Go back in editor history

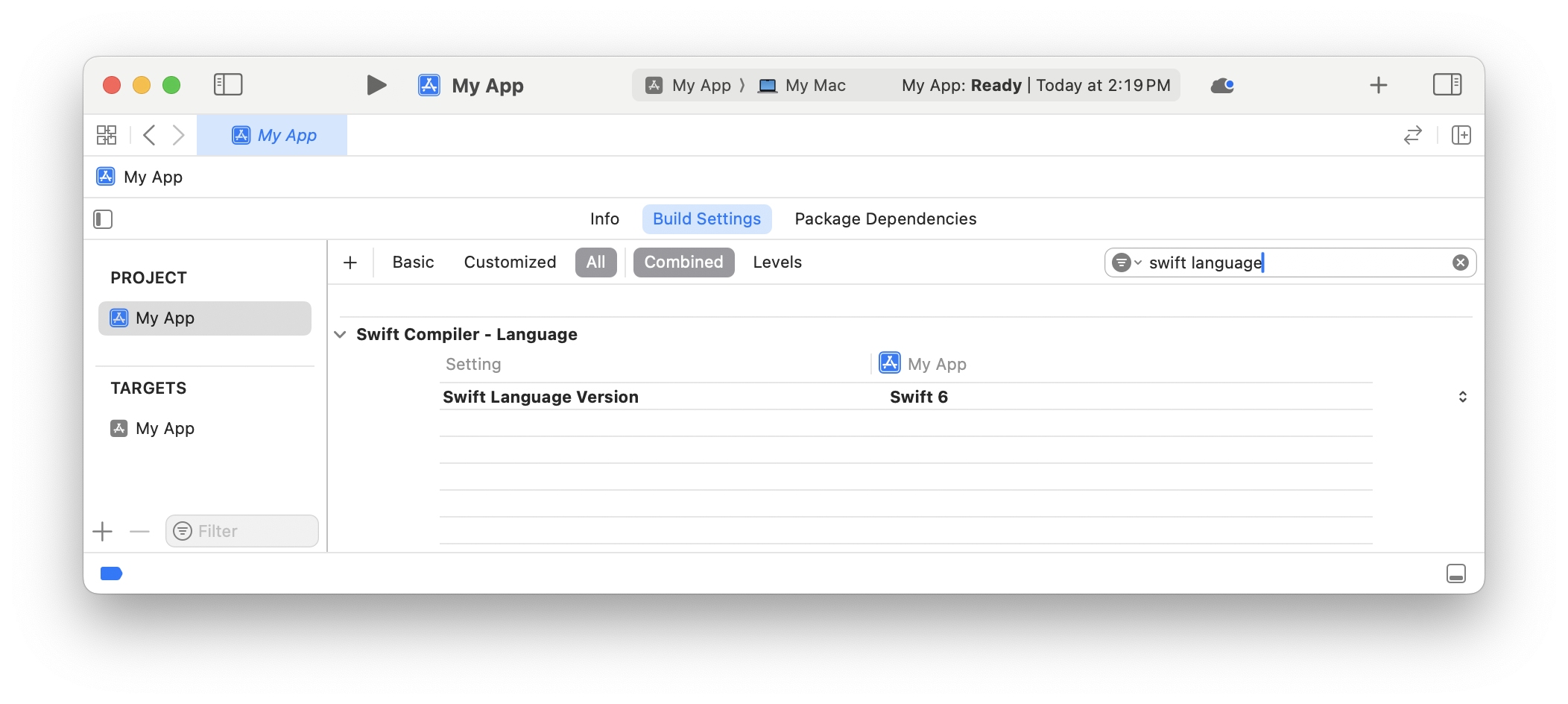point(149,135)
